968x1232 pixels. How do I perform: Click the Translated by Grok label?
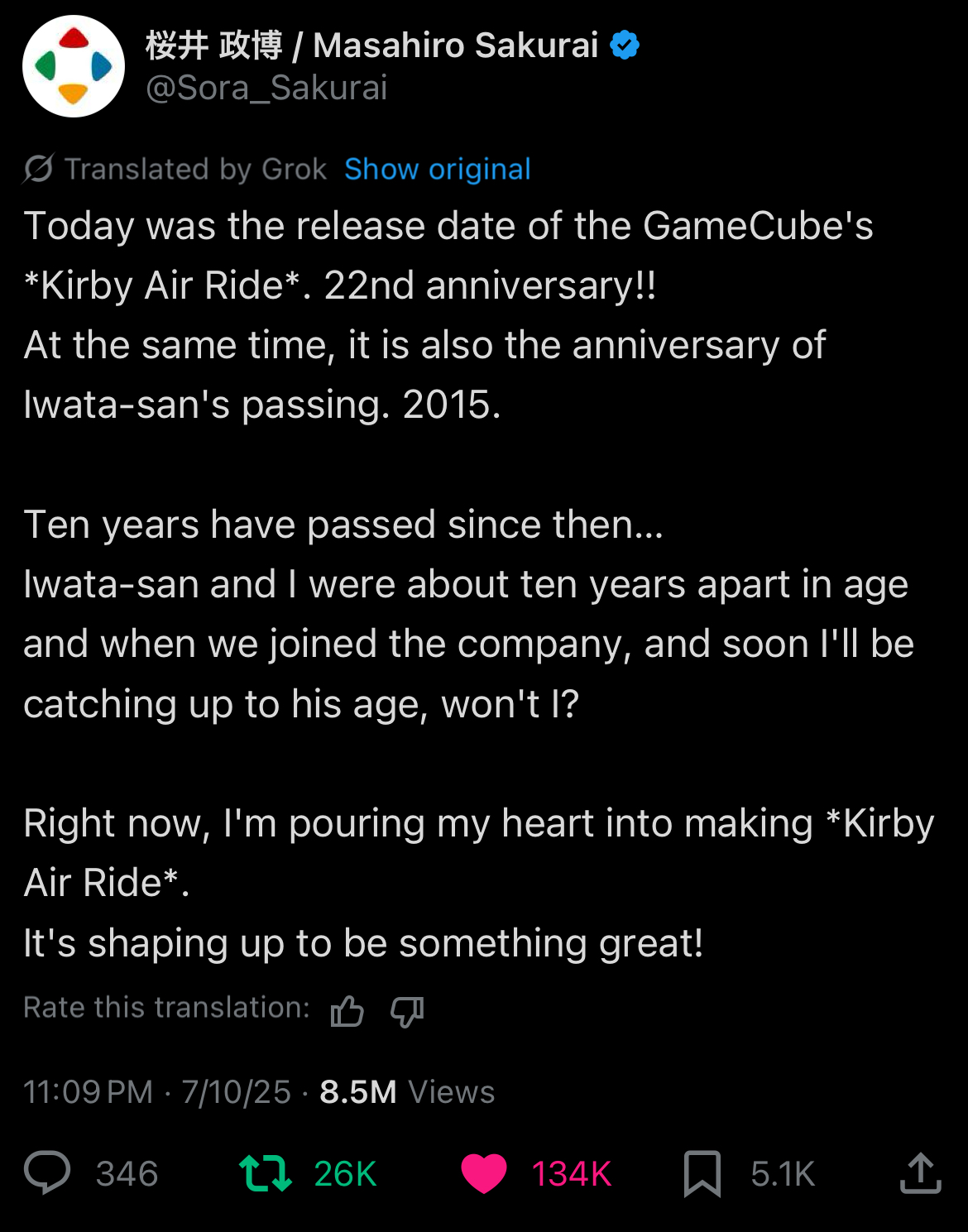point(195,169)
